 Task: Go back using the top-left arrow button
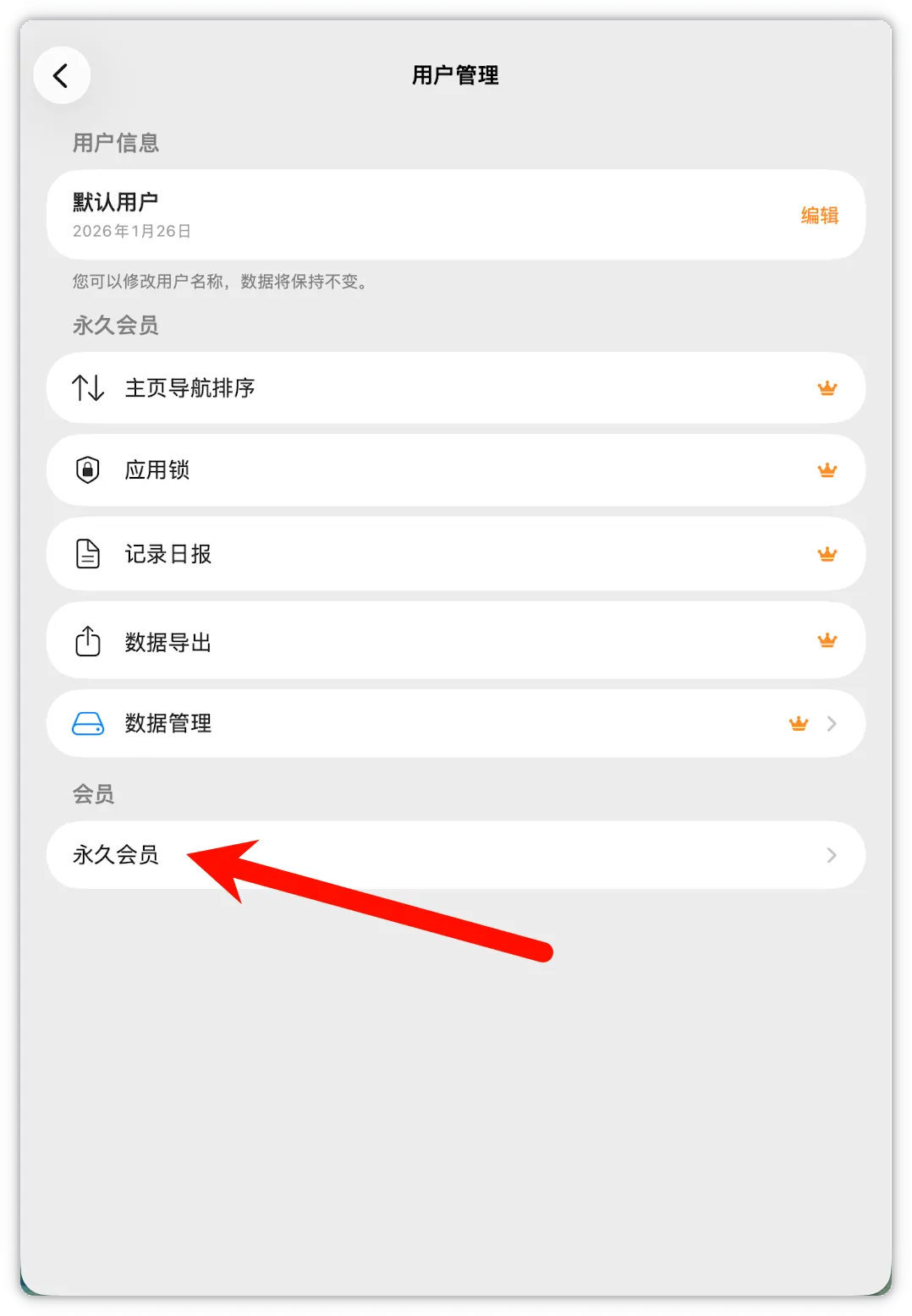(61, 76)
